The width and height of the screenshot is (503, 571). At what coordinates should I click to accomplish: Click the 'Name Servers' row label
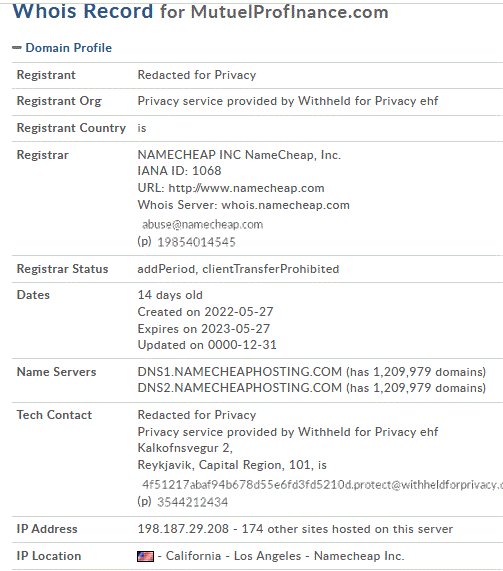click(56, 371)
